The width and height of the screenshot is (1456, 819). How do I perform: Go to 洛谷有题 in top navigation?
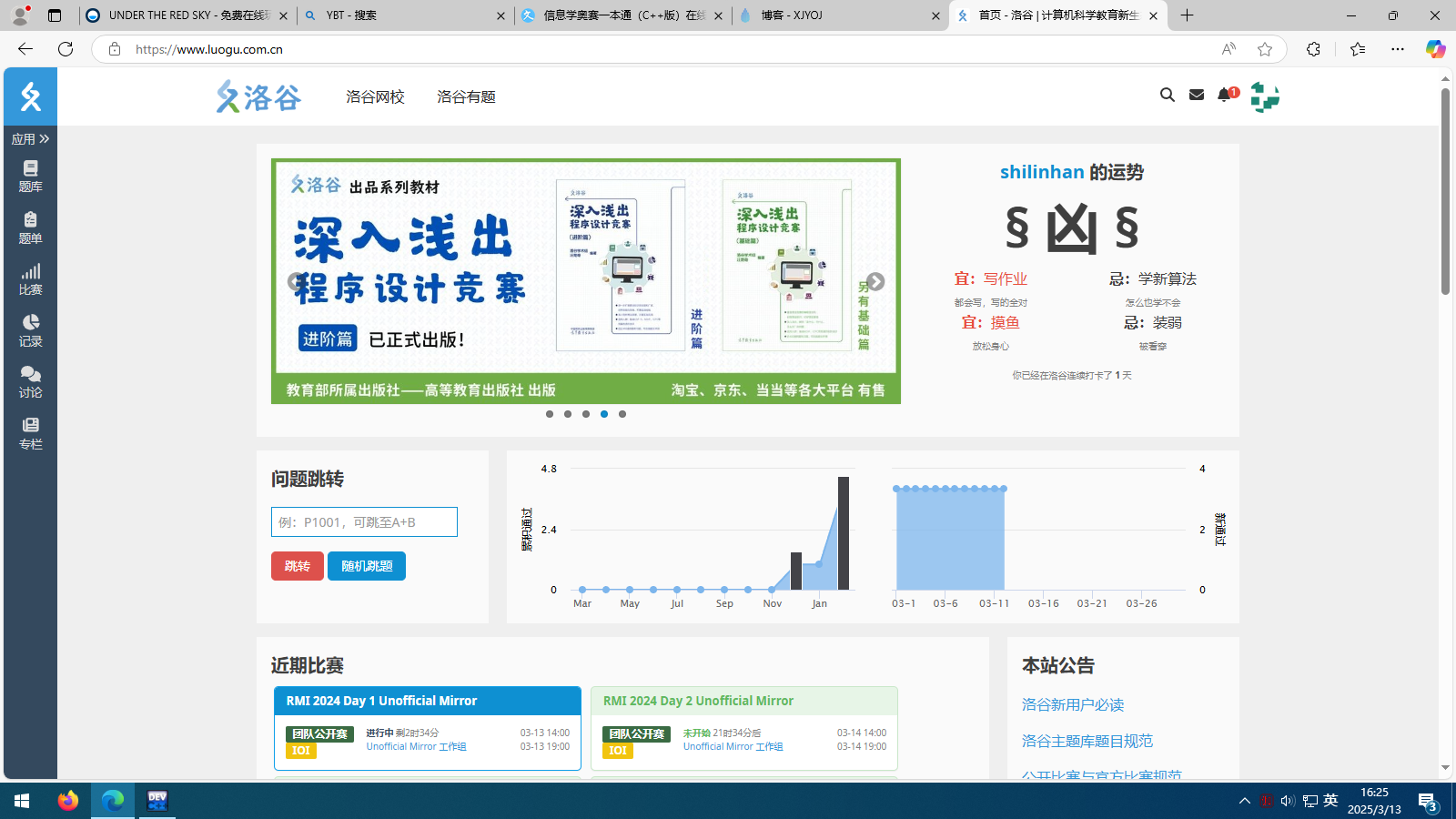point(466,96)
